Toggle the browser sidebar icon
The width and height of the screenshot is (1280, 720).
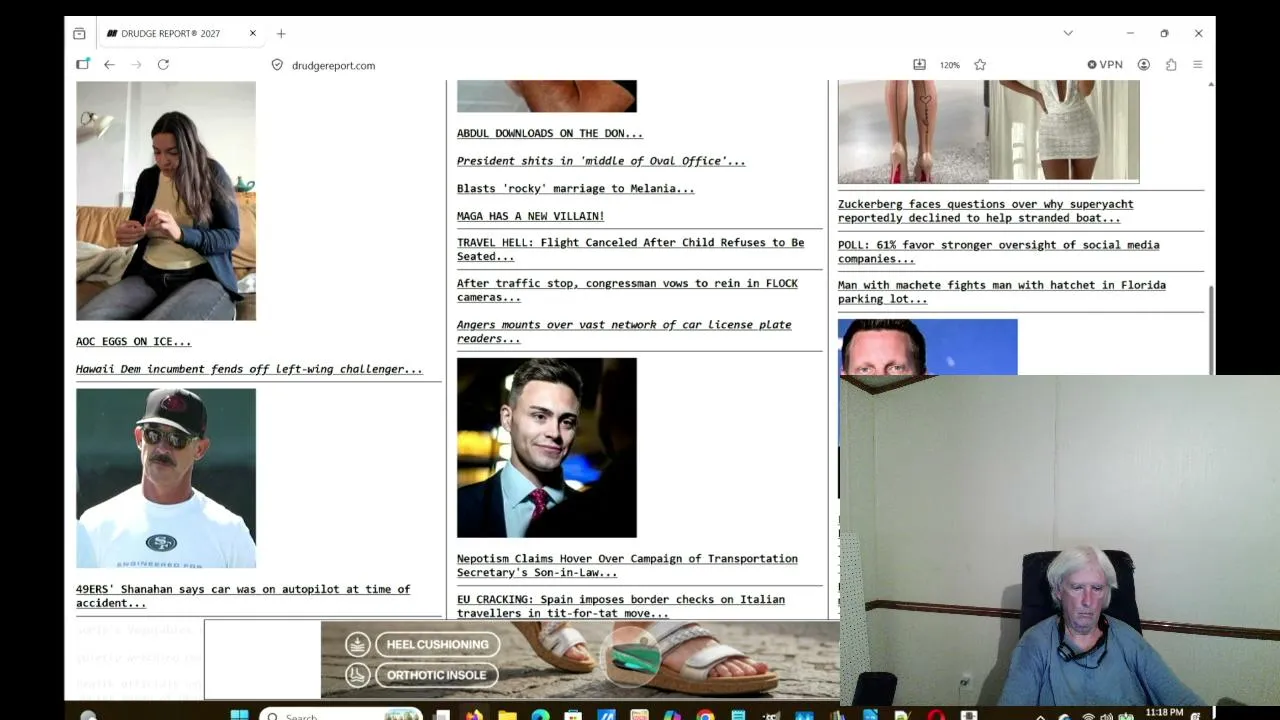tap(83, 65)
